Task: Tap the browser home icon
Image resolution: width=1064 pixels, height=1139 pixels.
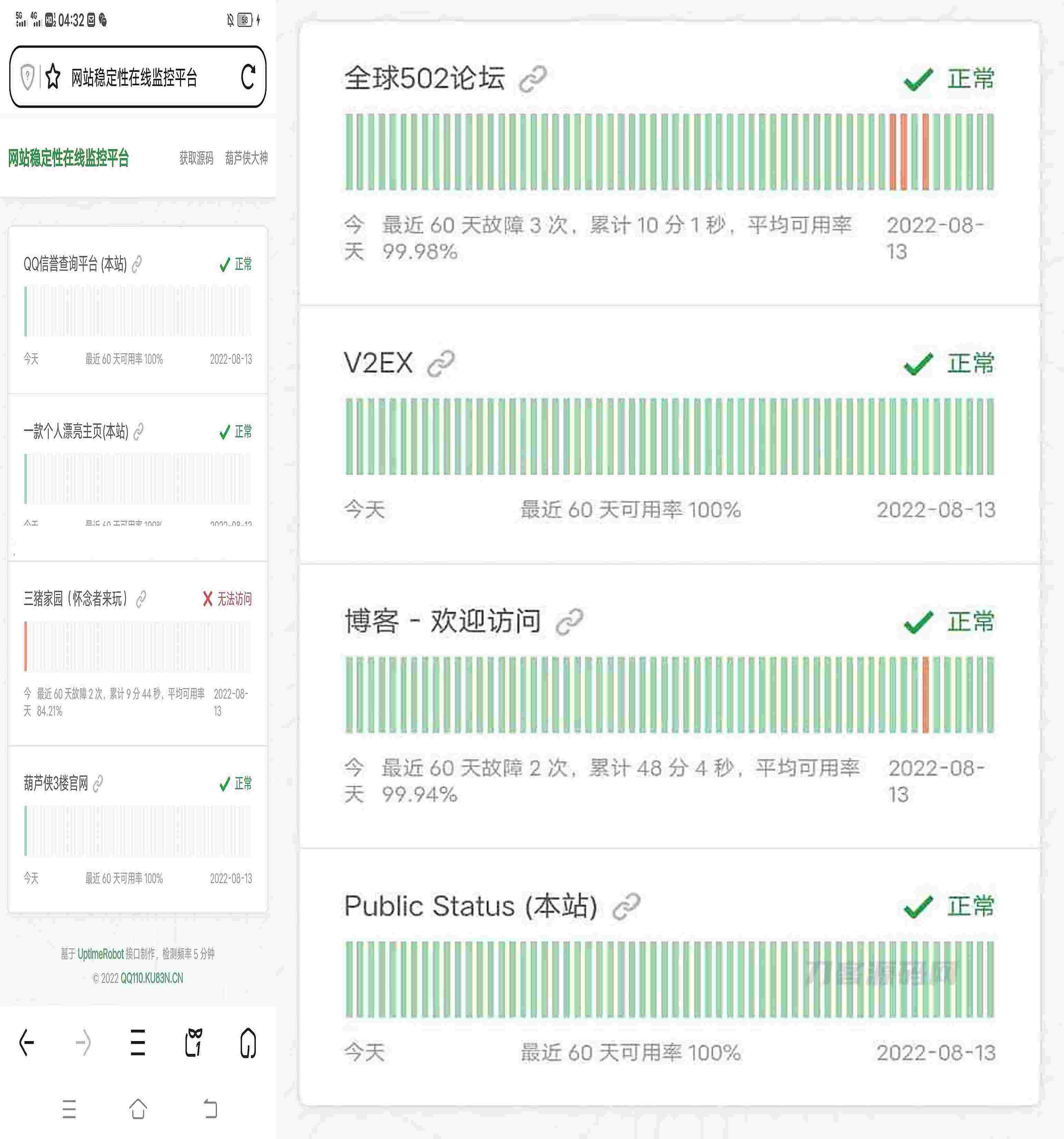Action: tap(248, 1042)
